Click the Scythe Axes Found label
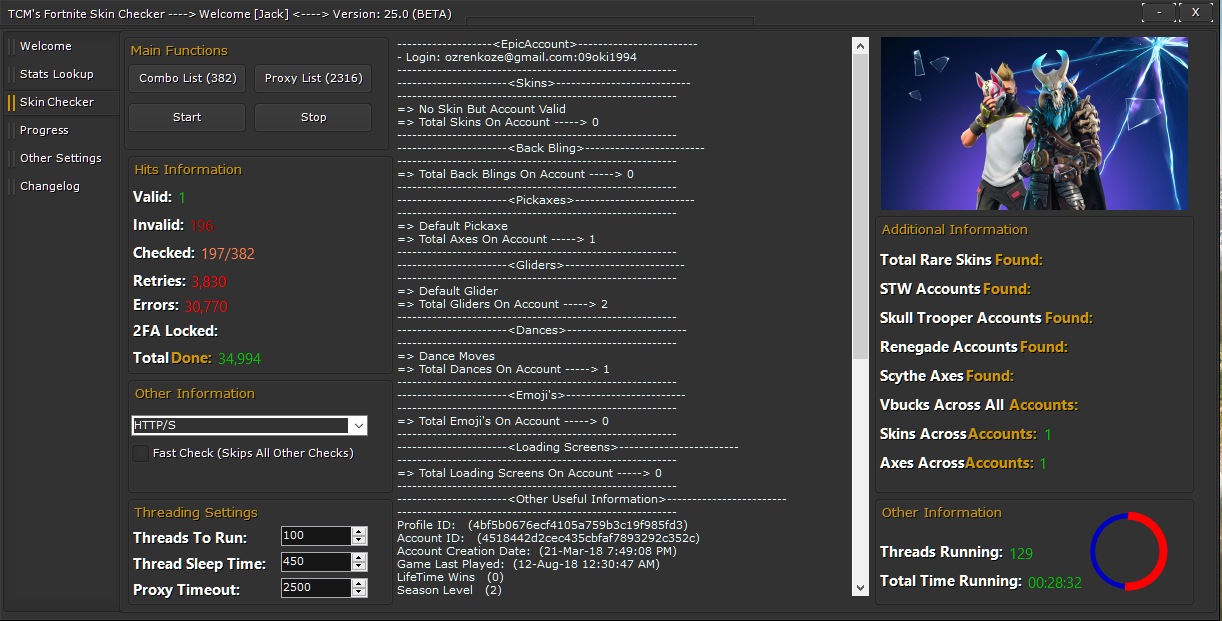The image size is (1222, 621). coord(947,376)
